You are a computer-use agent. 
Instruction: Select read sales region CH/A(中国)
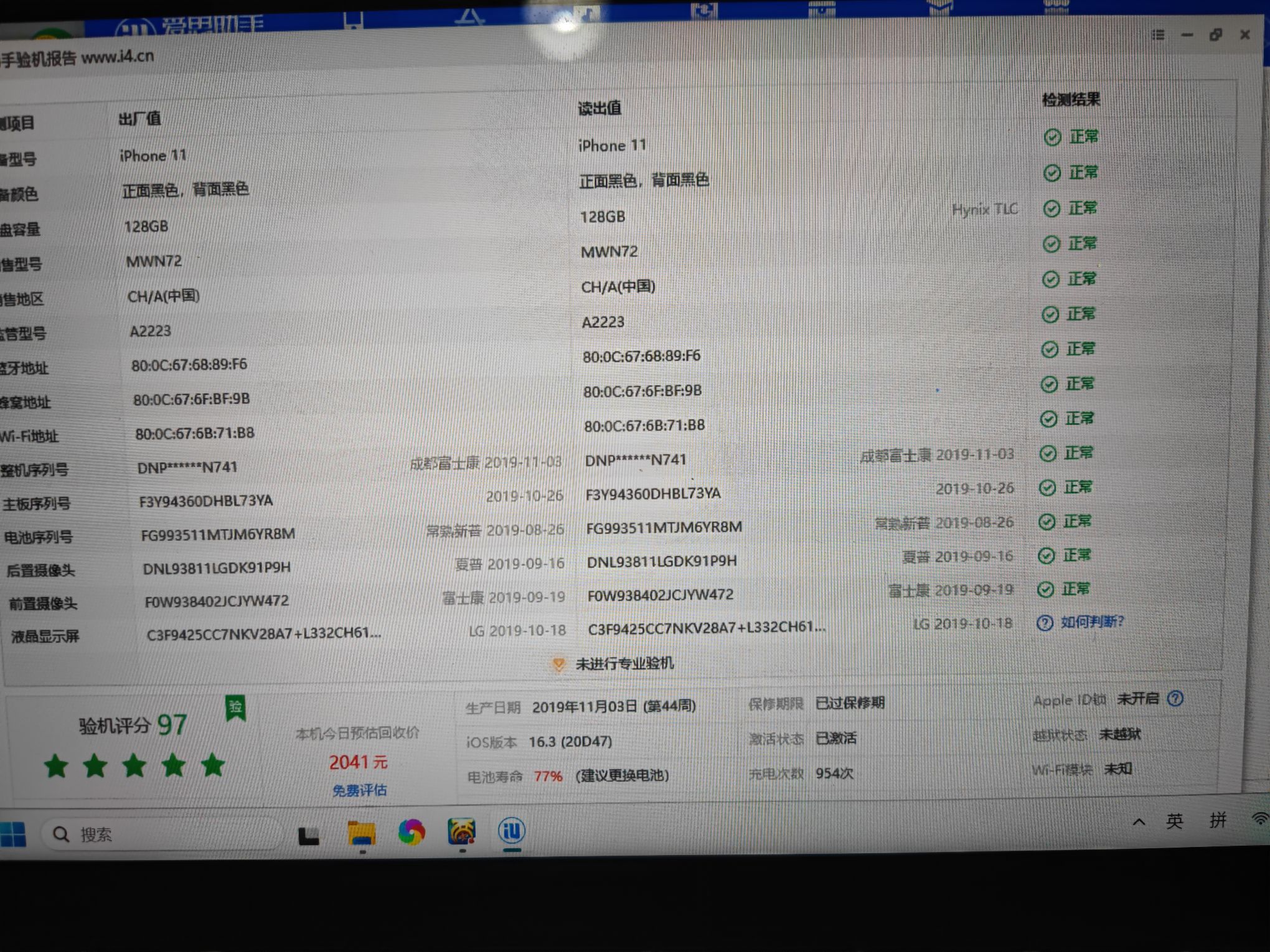tap(618, 287)
